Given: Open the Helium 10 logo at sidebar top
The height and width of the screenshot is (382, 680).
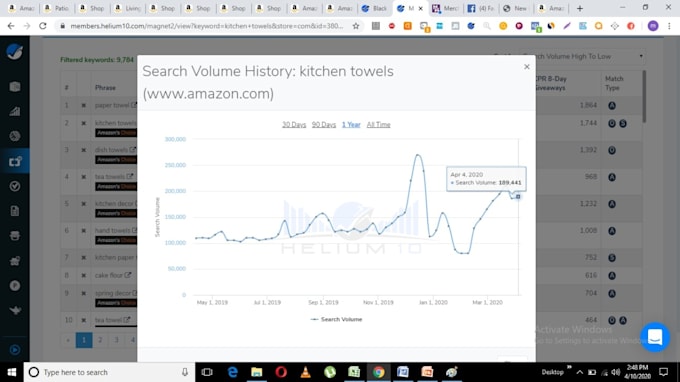Looking at the screenshot, I should click(15, 52).
